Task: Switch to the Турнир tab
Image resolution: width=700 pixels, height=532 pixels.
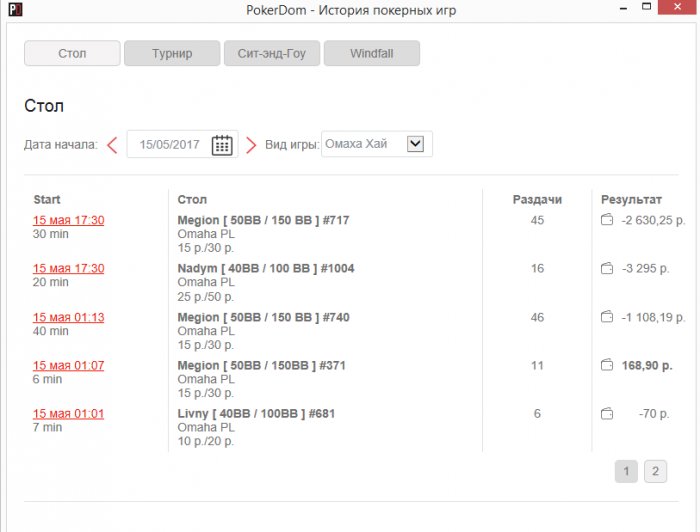Action: tap(172, 53)
